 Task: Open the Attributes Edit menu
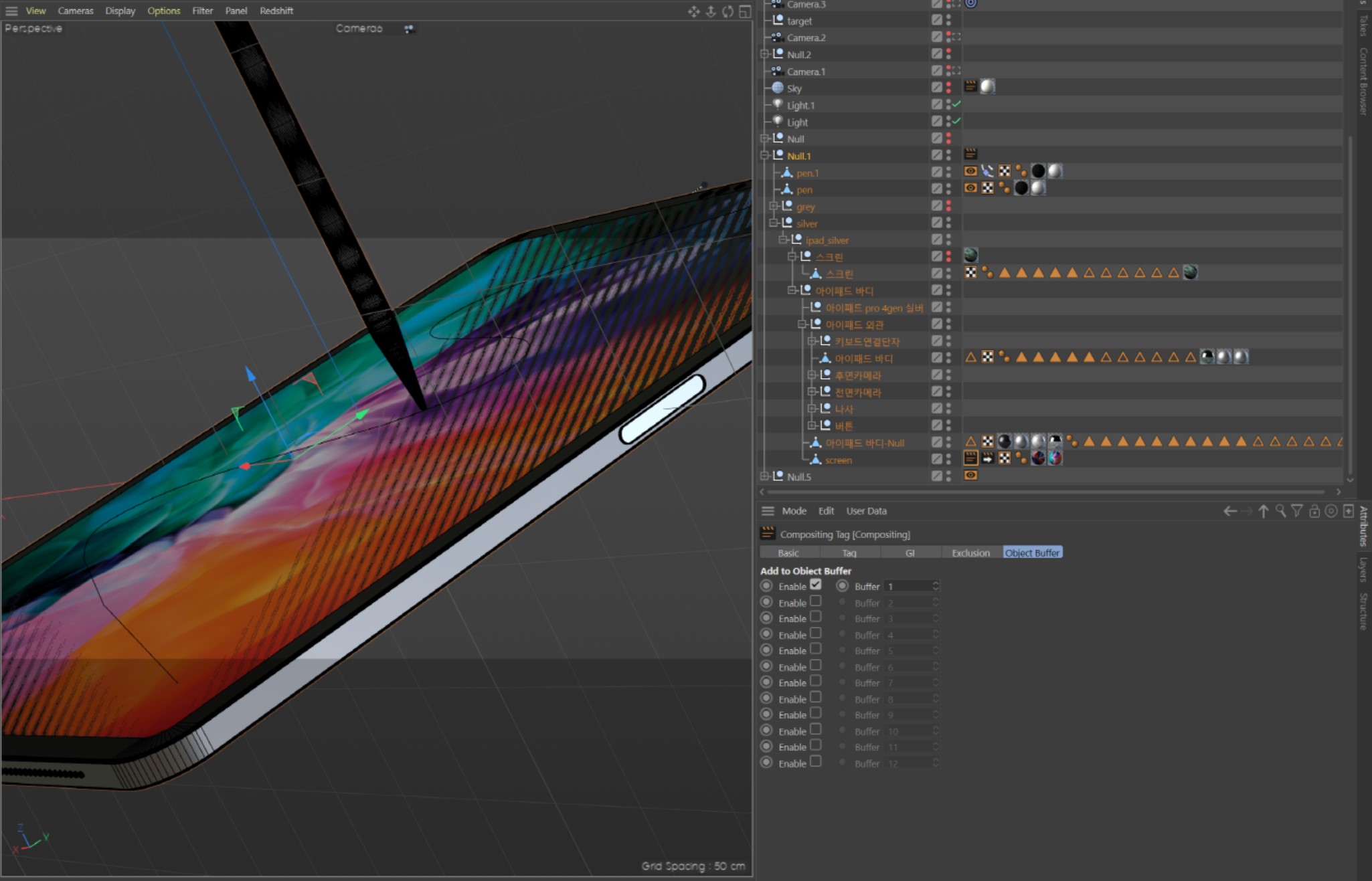(826, 511)
